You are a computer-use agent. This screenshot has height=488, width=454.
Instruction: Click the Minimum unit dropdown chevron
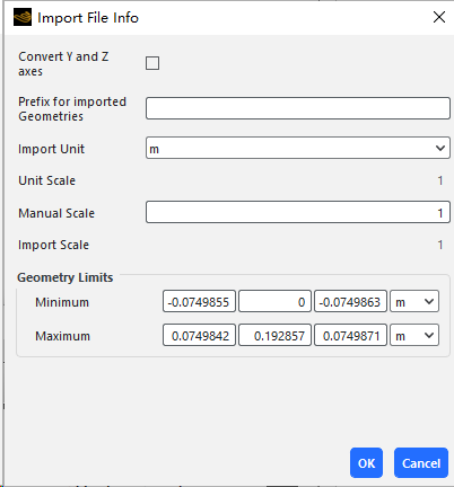pos(429,302)
